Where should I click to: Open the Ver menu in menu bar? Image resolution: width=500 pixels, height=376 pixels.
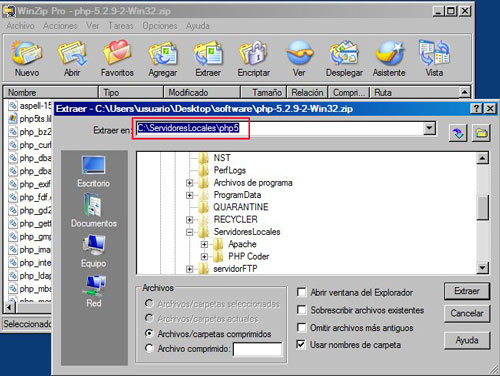[93, 26]
